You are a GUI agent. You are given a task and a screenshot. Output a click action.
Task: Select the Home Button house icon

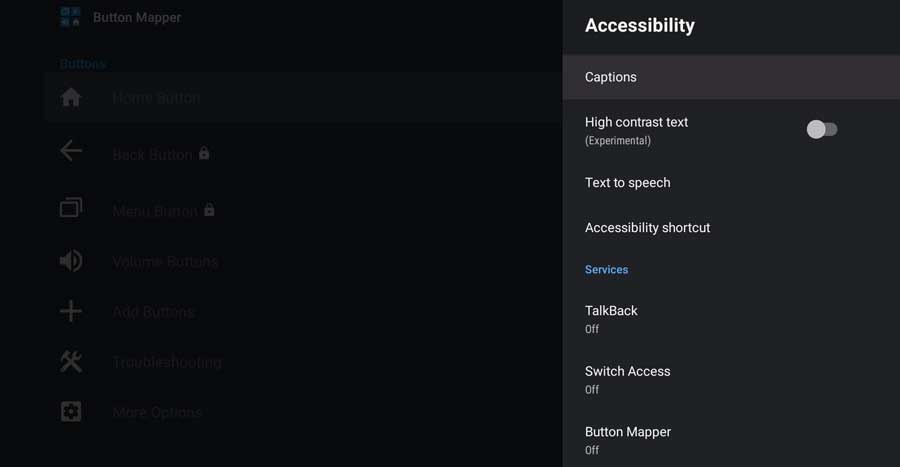point(71,98)
